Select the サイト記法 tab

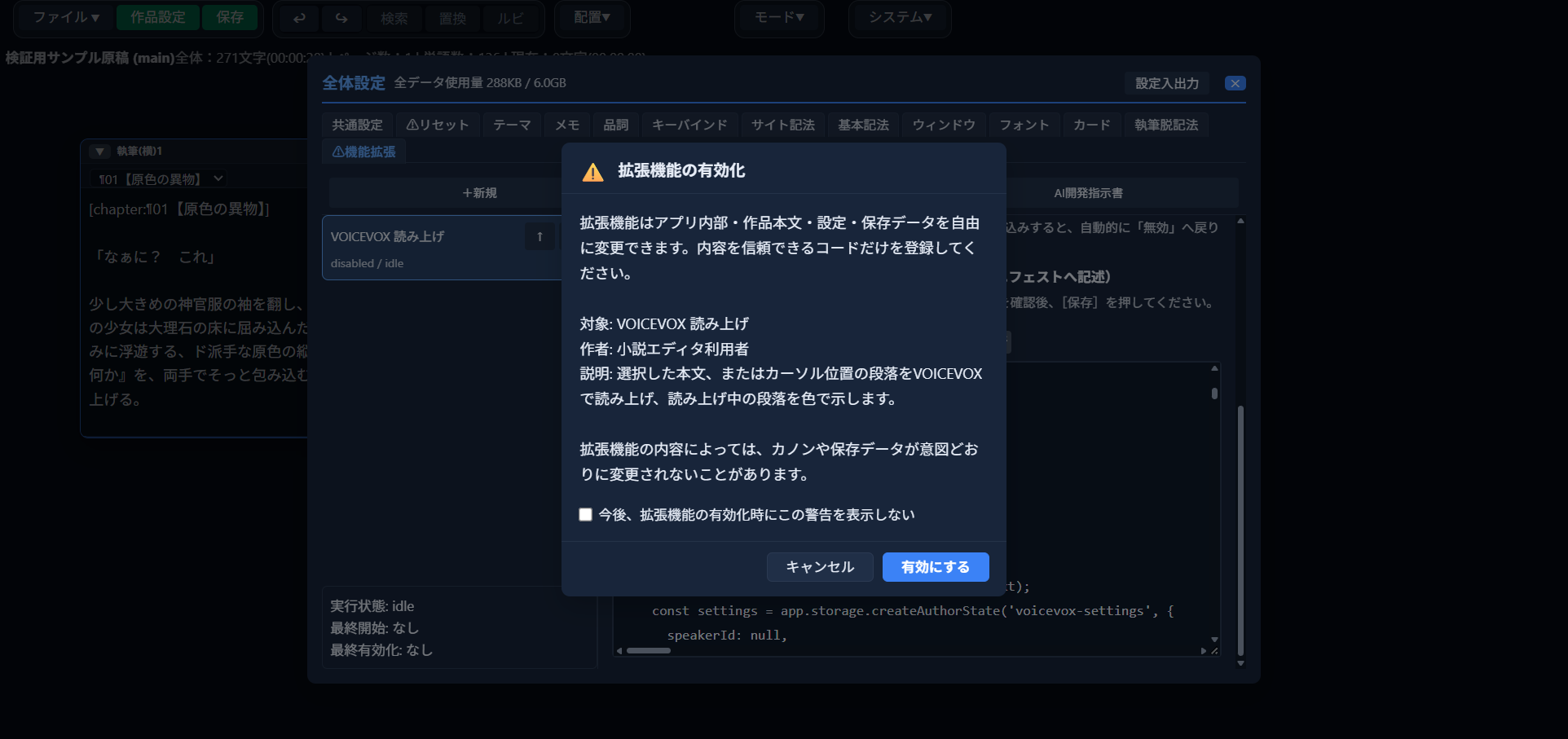pos(783,125)
